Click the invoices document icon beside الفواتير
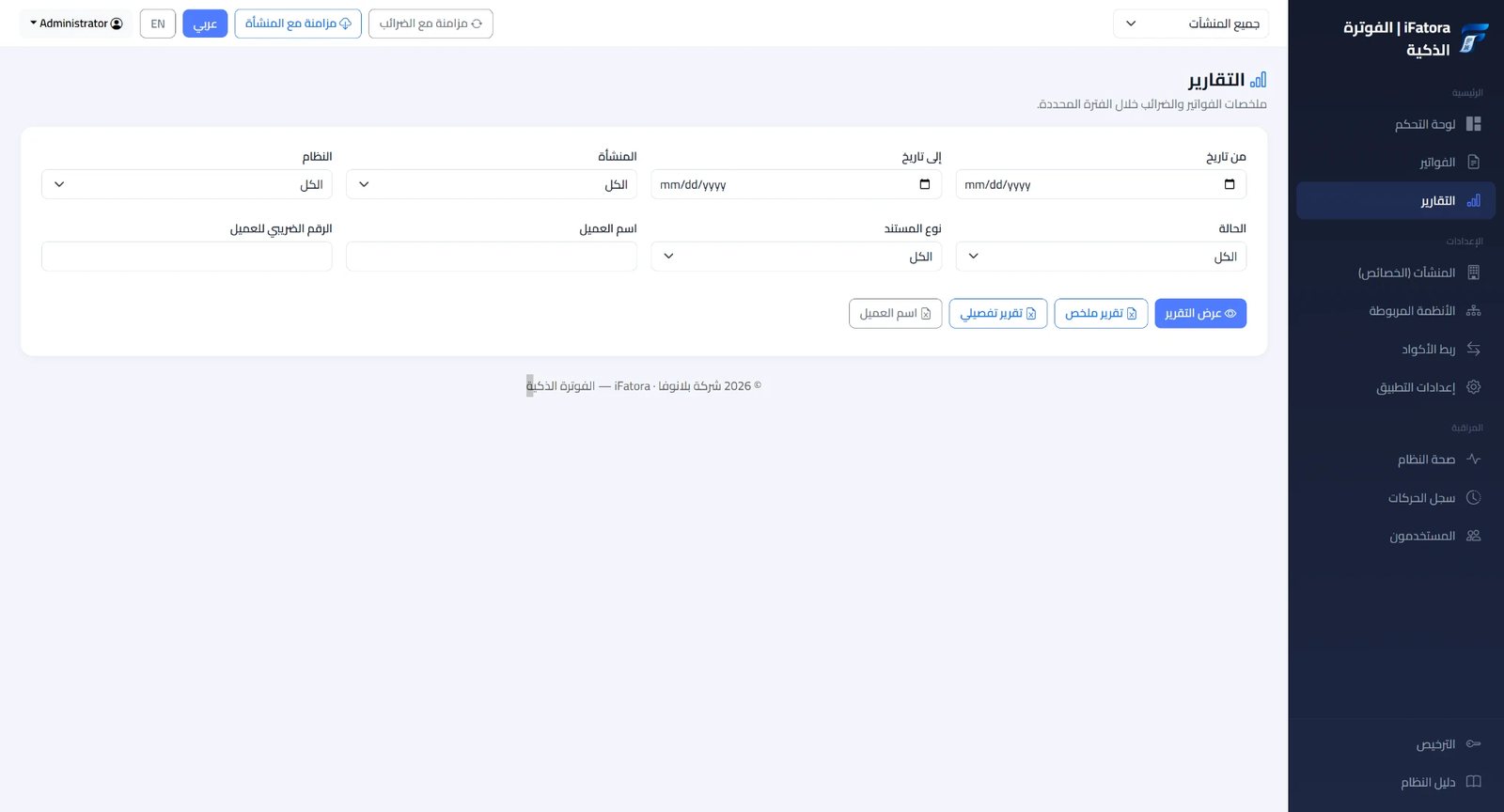The image size is (1504, 812). (1473, 163)
